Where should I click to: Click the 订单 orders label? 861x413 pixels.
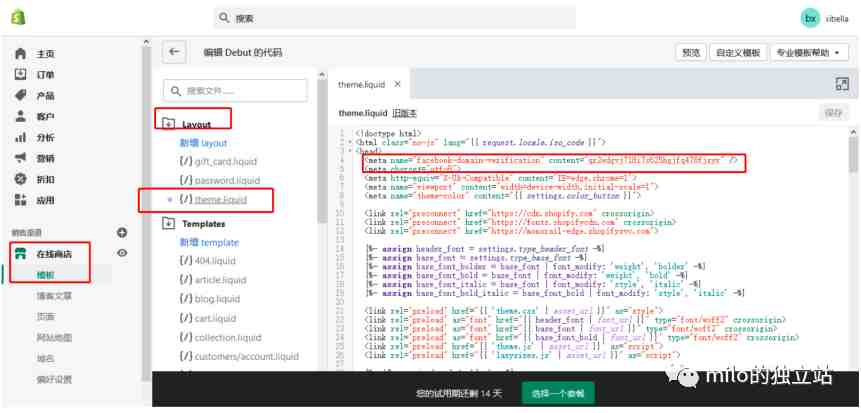[x=46, y=75]
